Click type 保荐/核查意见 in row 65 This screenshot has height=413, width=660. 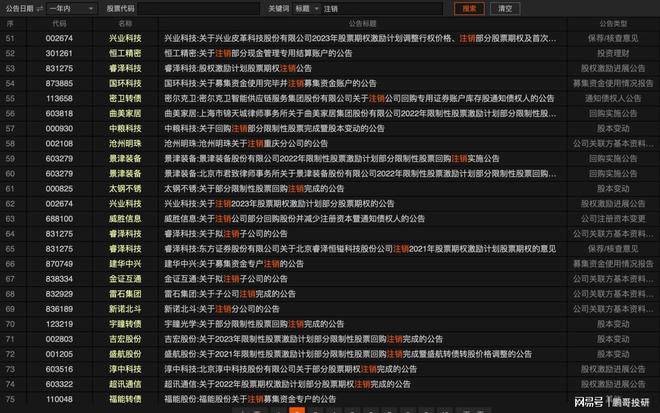613,249
